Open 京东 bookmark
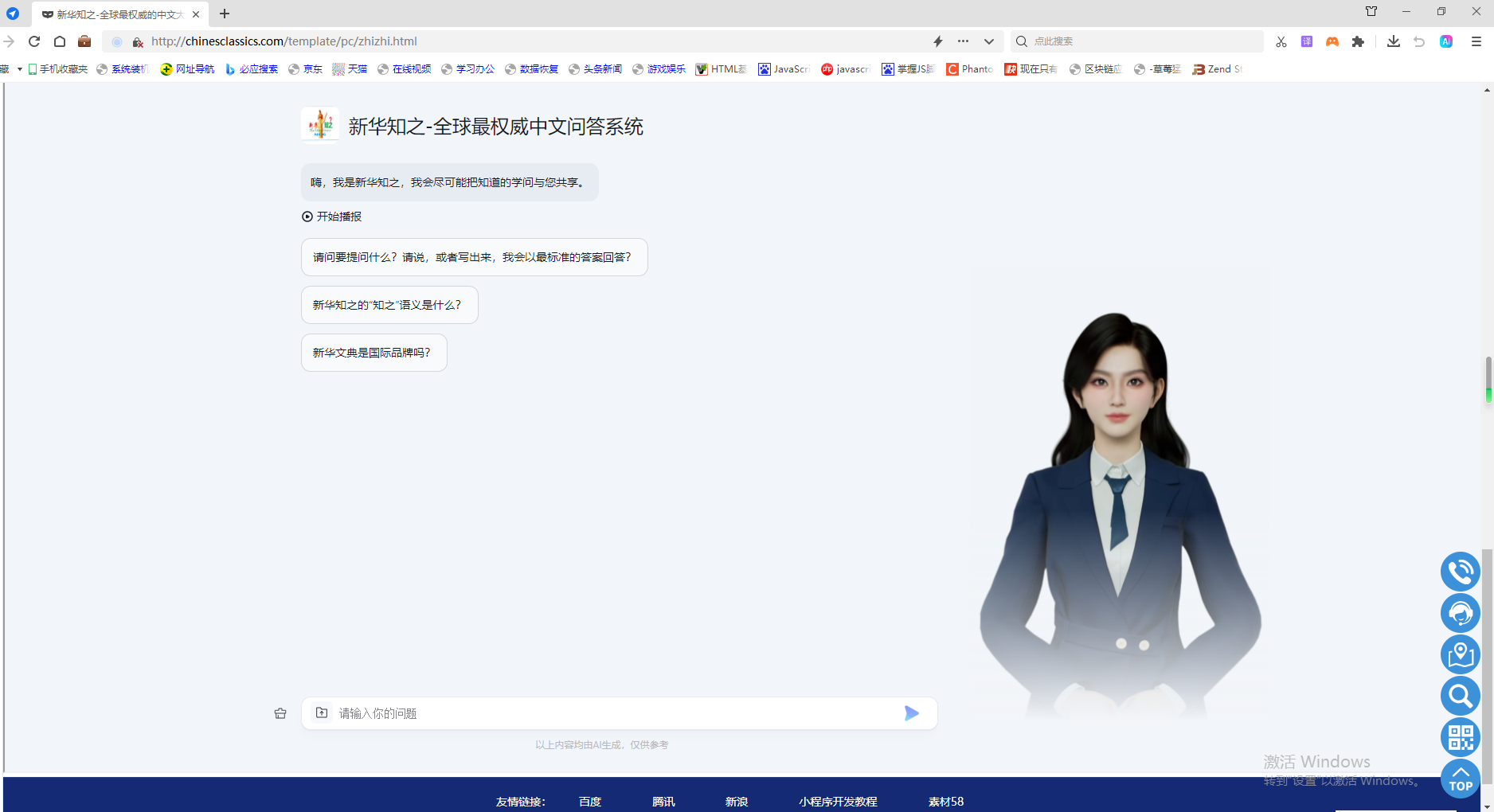Viewport: 1494px width, 812px height. click(x=306, y=69)
